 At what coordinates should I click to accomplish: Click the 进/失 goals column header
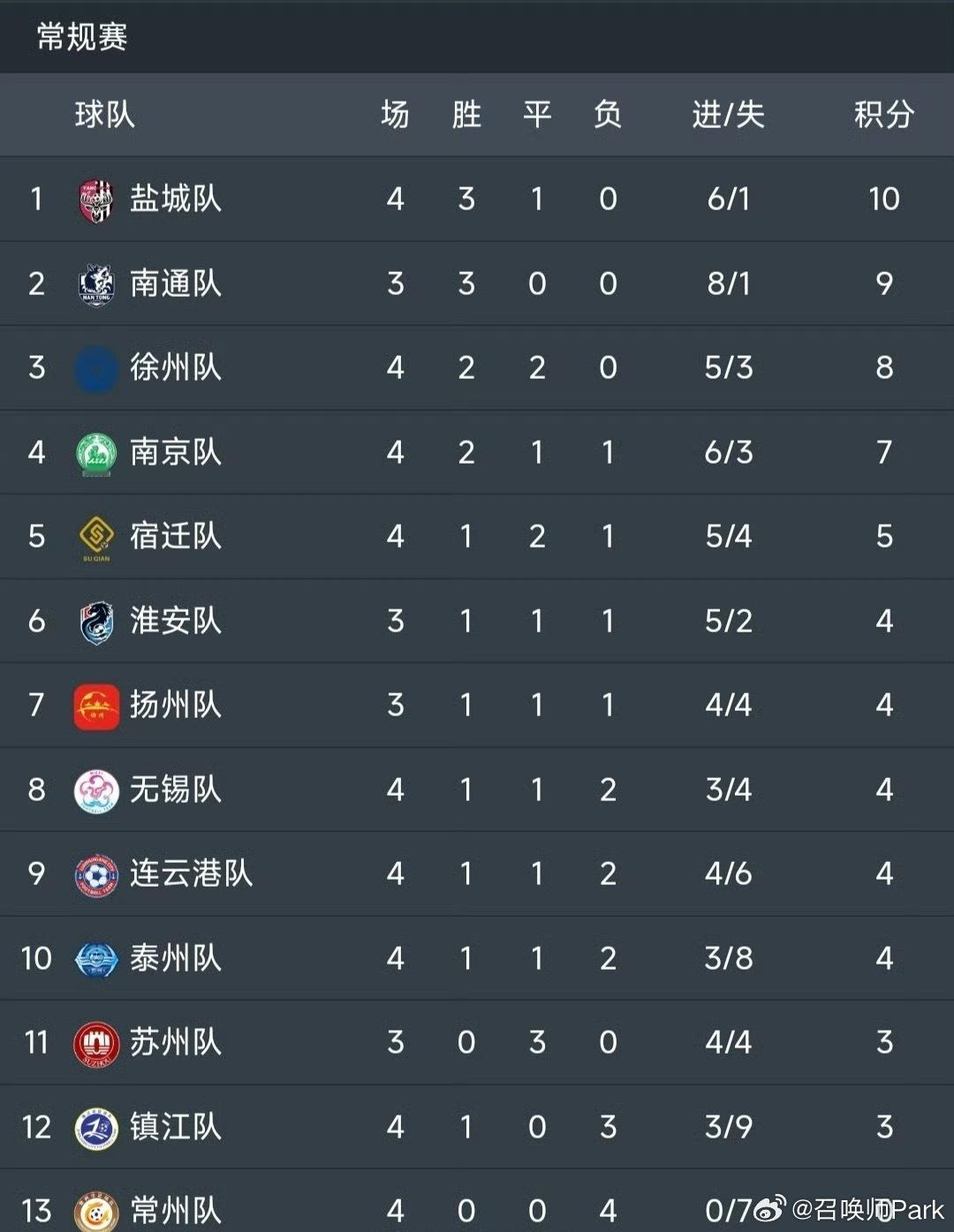(728, 115)
